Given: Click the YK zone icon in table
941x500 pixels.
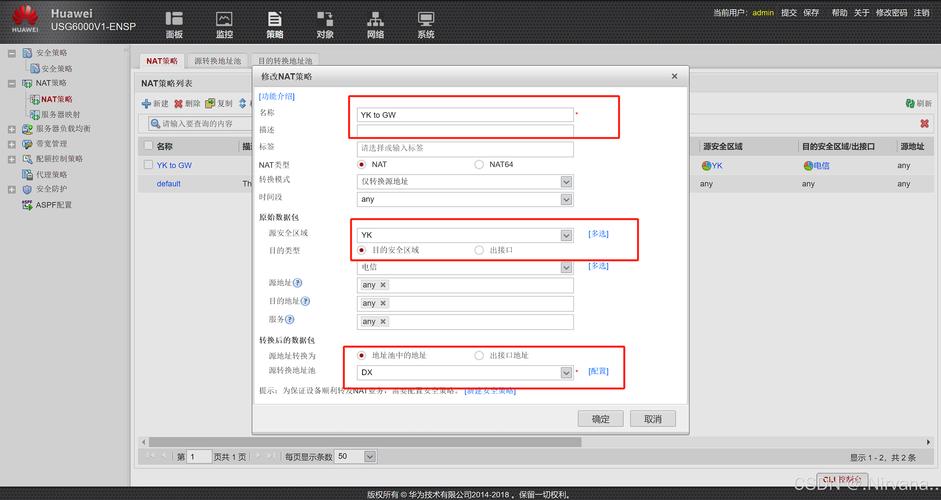Looking at the screenshot, I should (706, 165).
